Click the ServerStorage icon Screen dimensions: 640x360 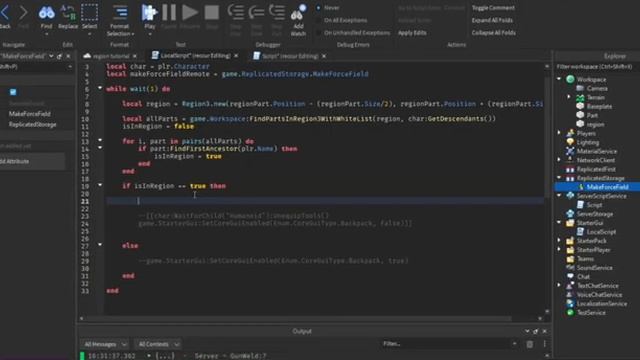(570, 214)
